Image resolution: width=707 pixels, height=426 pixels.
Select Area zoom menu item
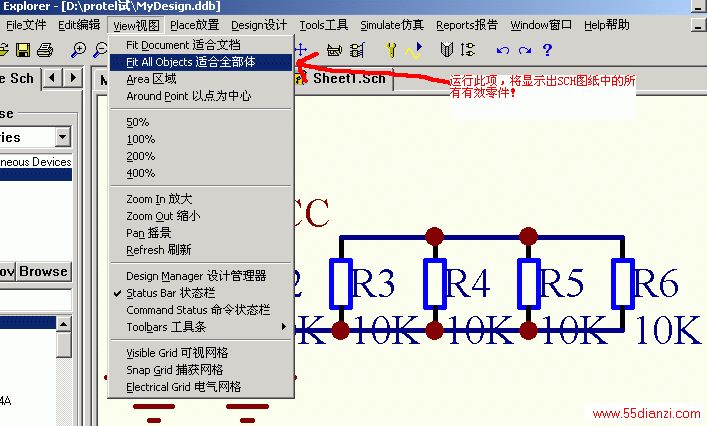tap(201, 79)
